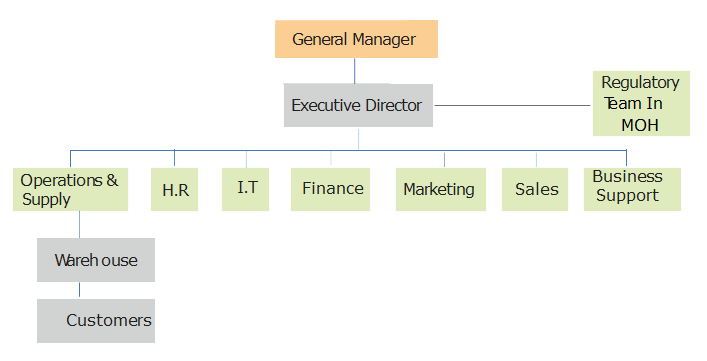
Task: Select the Warehouse box
Action: [x=96, y=260]
